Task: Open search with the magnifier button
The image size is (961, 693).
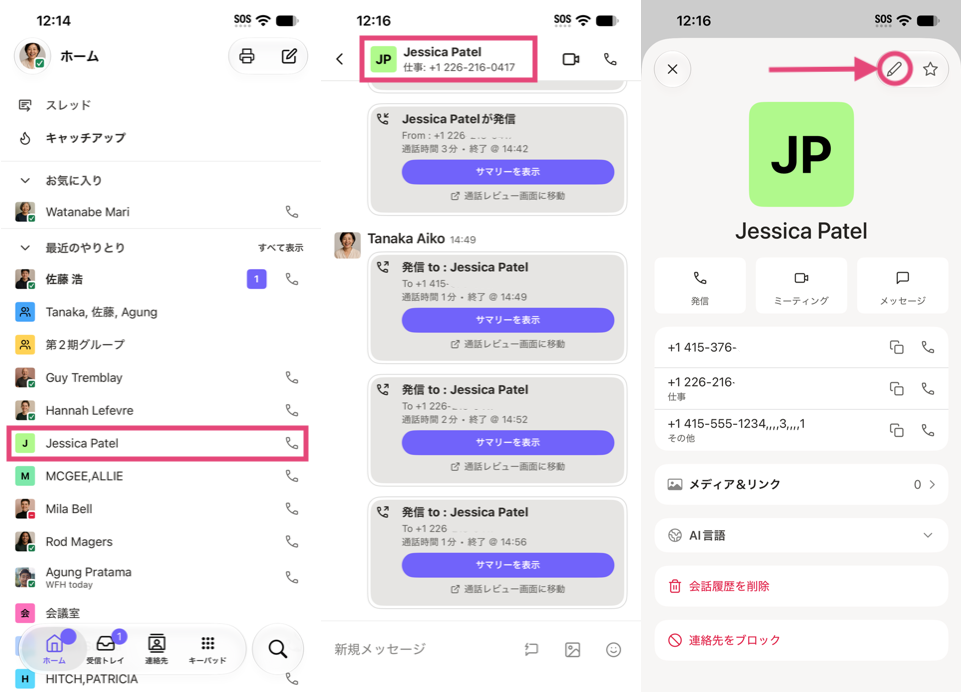Action: coord(278,649)
